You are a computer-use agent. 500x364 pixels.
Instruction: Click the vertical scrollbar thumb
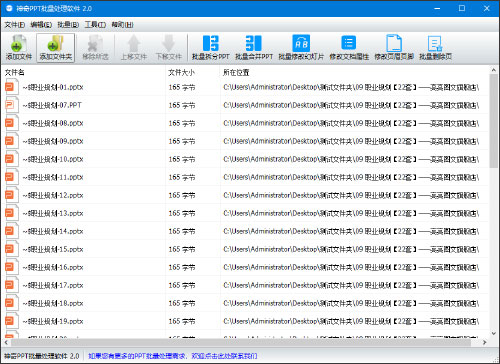coord(494,121)
